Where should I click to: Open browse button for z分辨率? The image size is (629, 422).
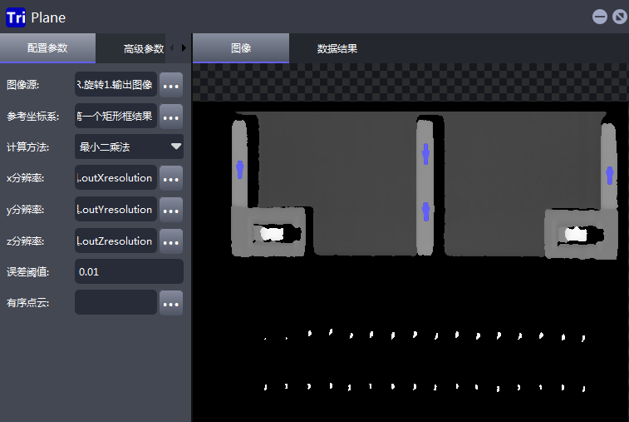(171, 240)
